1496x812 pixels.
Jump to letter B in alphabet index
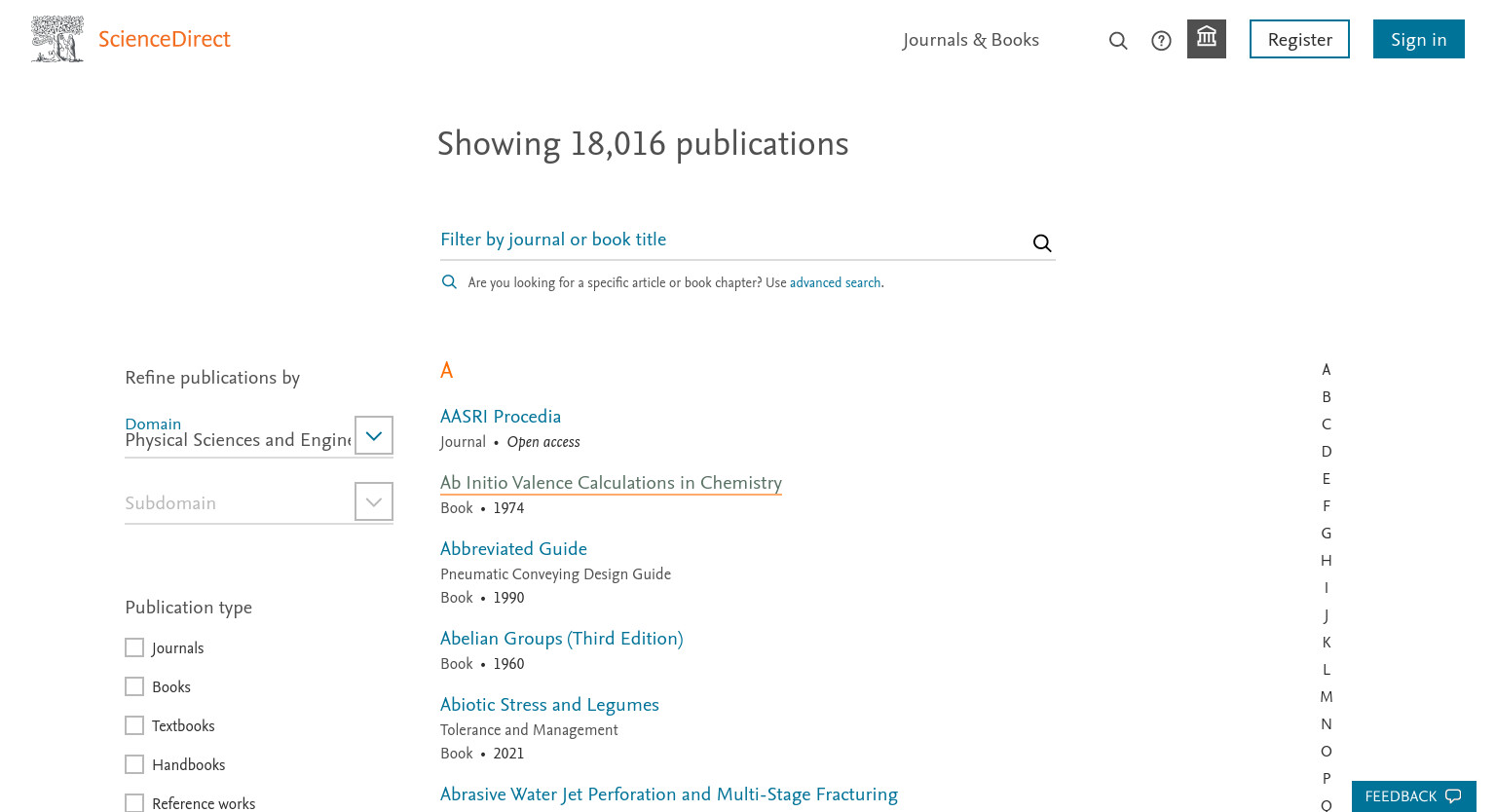click(x=1327, y=397)
